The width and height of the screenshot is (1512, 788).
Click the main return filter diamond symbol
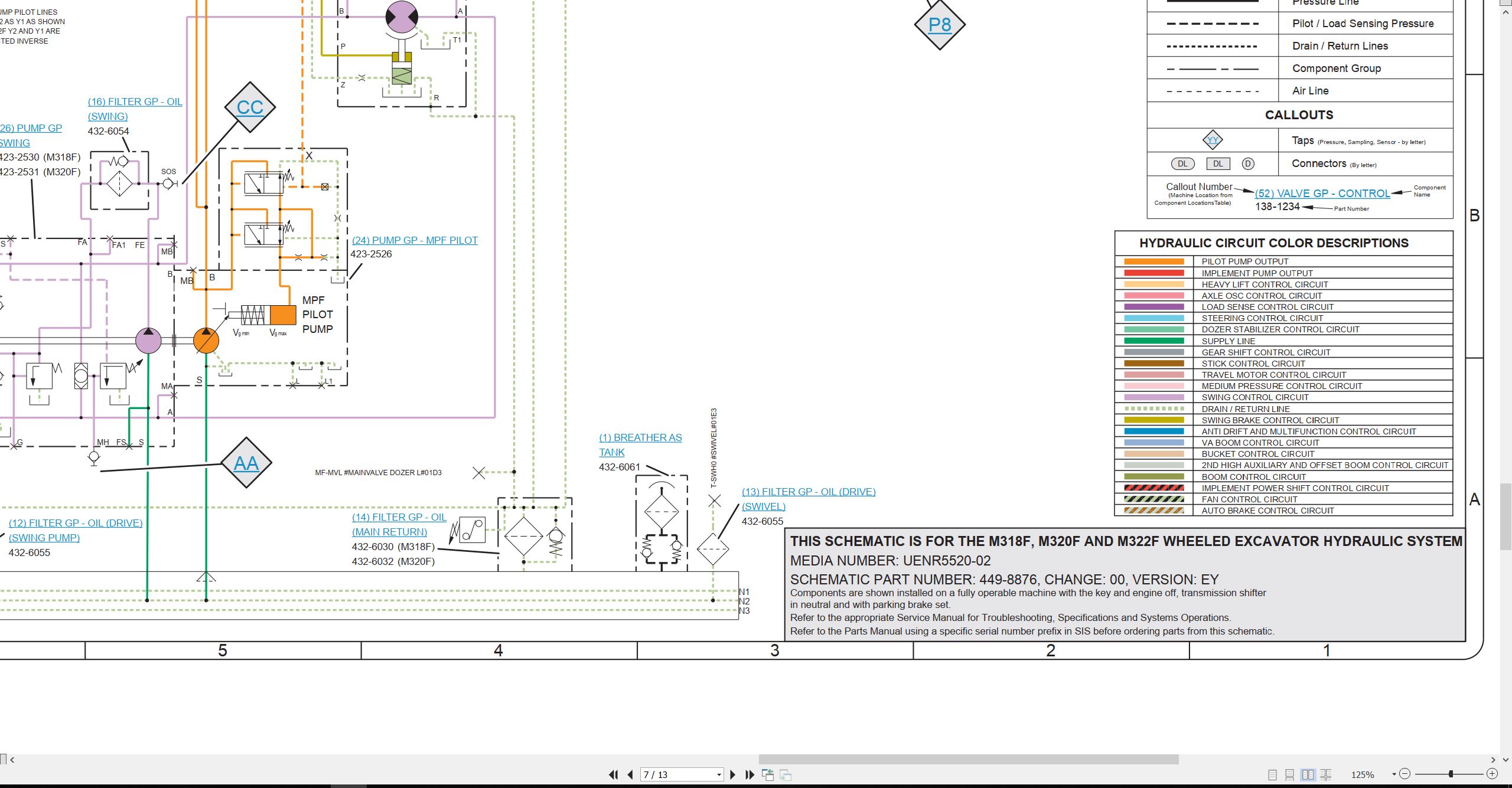click(523, 536)
